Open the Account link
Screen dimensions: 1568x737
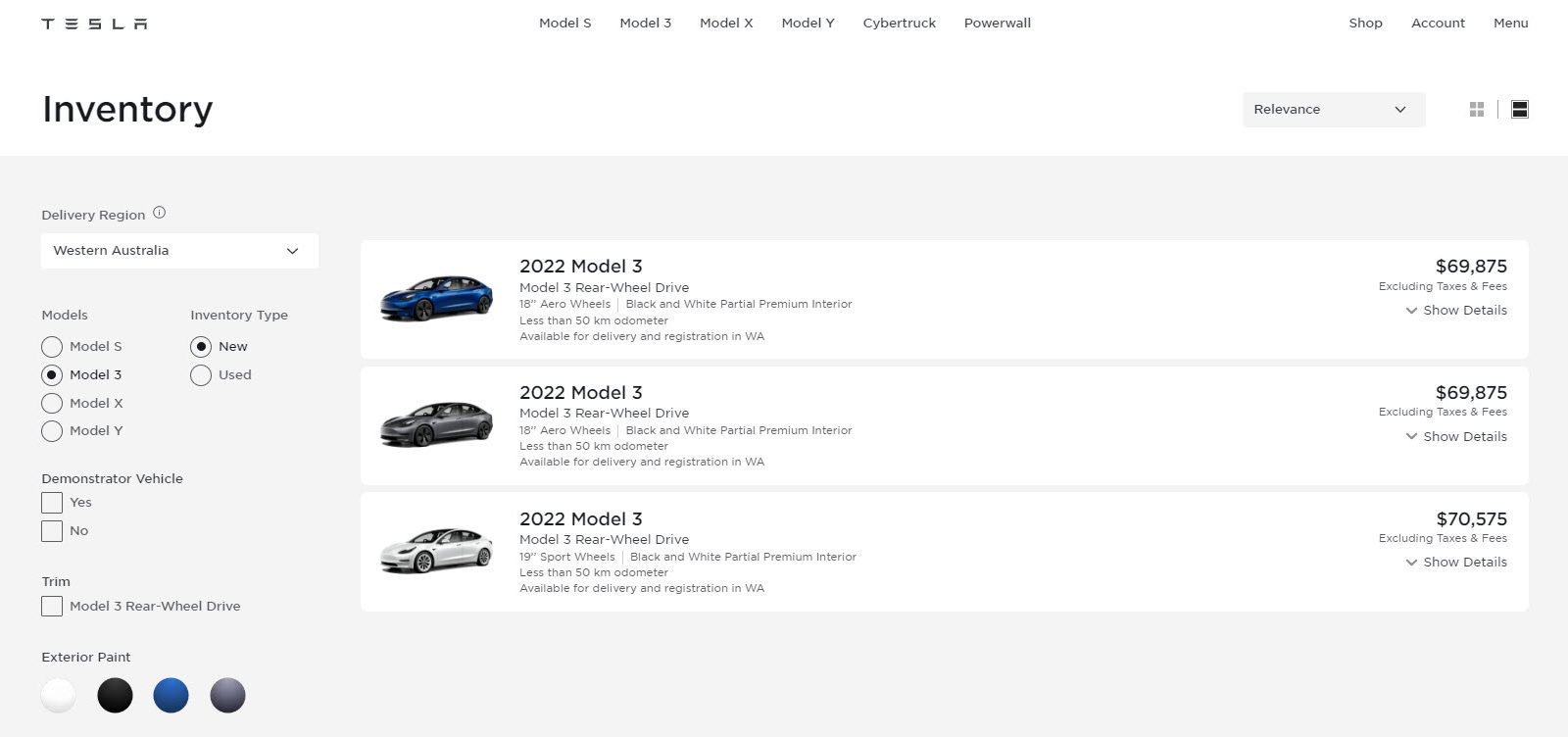pos(1438,24)
